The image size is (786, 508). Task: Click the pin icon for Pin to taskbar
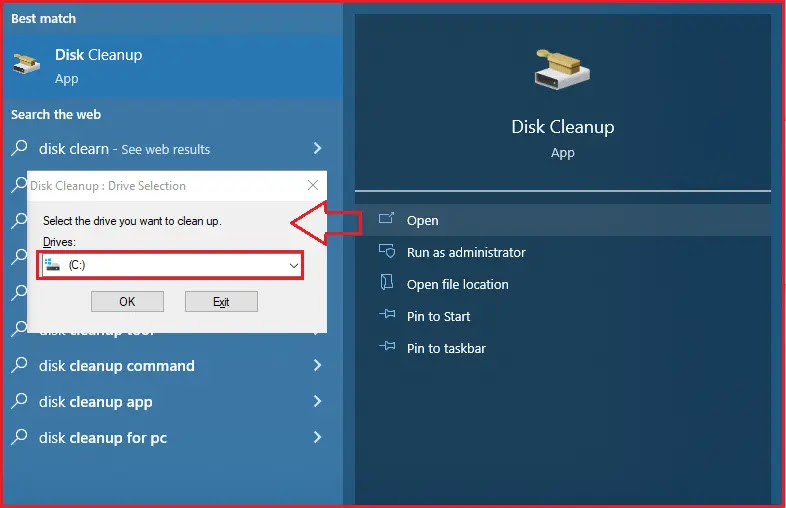[x=387, y=346]
